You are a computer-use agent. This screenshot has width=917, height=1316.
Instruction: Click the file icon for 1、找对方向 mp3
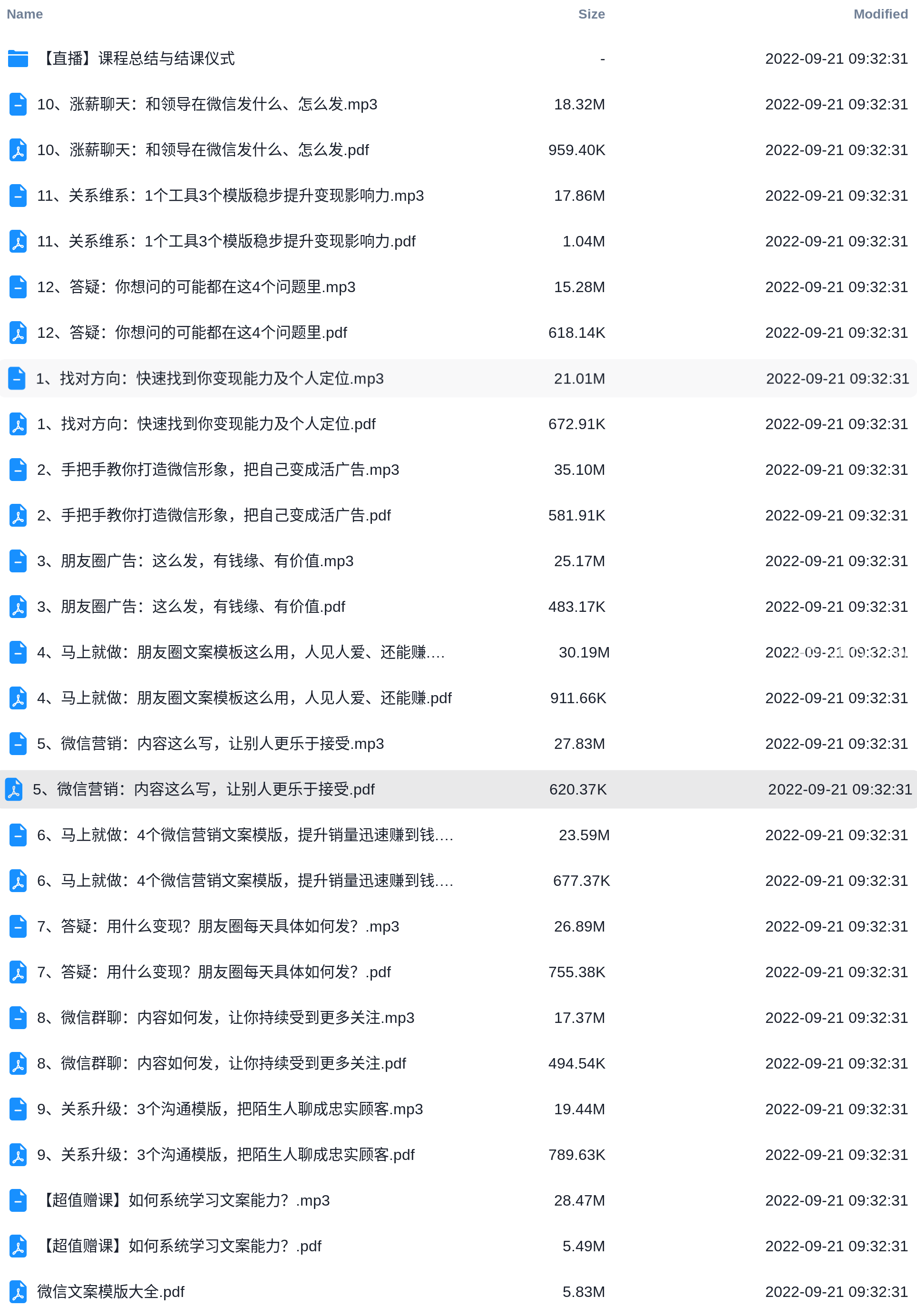click(x=17, y=378)
